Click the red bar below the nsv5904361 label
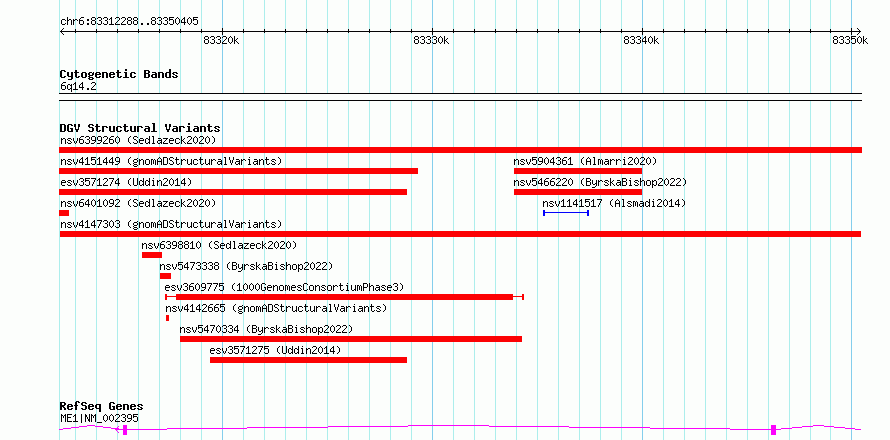Image resolution: width=890 pixels, height=440 pixels. (578, 171)
